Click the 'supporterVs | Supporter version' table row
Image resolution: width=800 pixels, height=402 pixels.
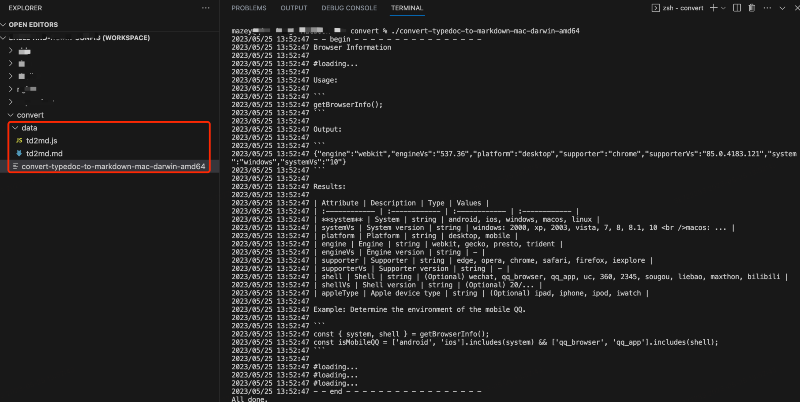pyautogui.click(x=411, y=268)
